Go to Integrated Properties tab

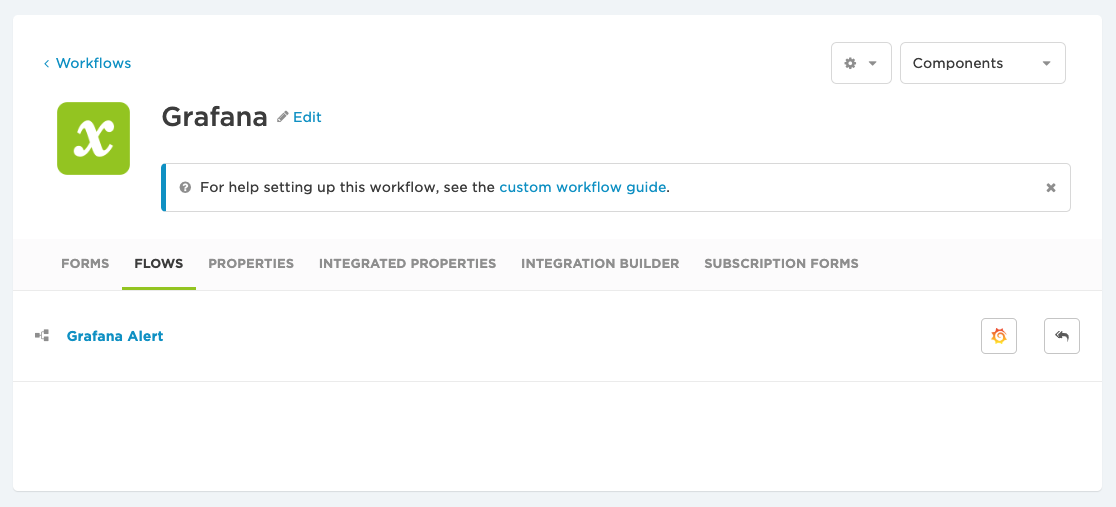point(407,263)
